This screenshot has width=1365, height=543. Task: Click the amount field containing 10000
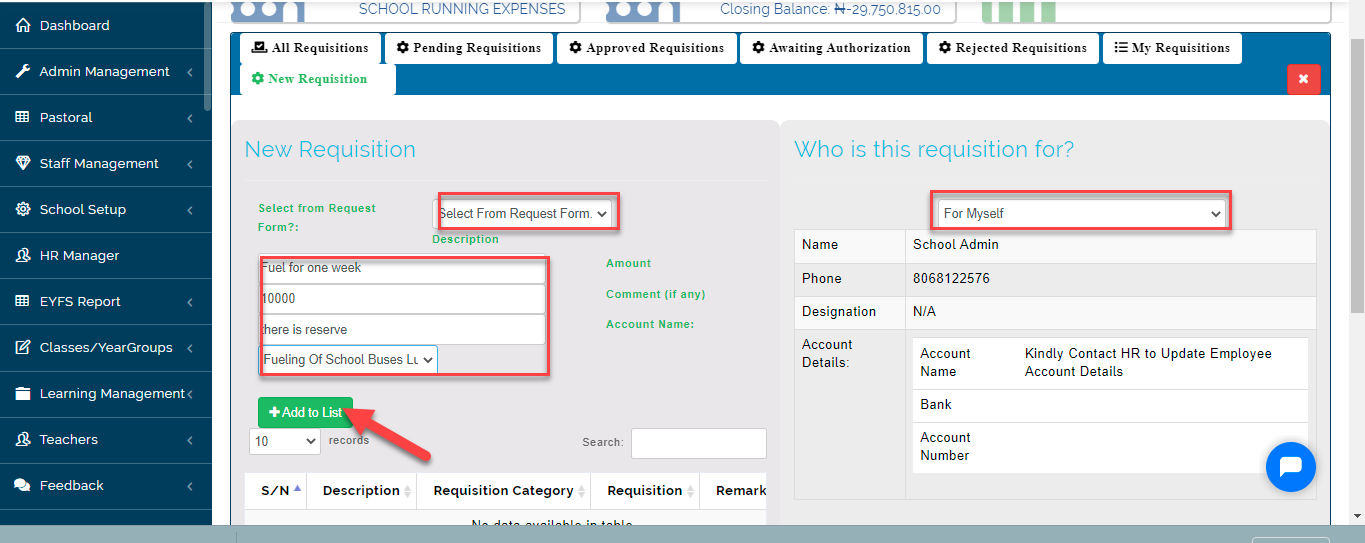point(403,298)
